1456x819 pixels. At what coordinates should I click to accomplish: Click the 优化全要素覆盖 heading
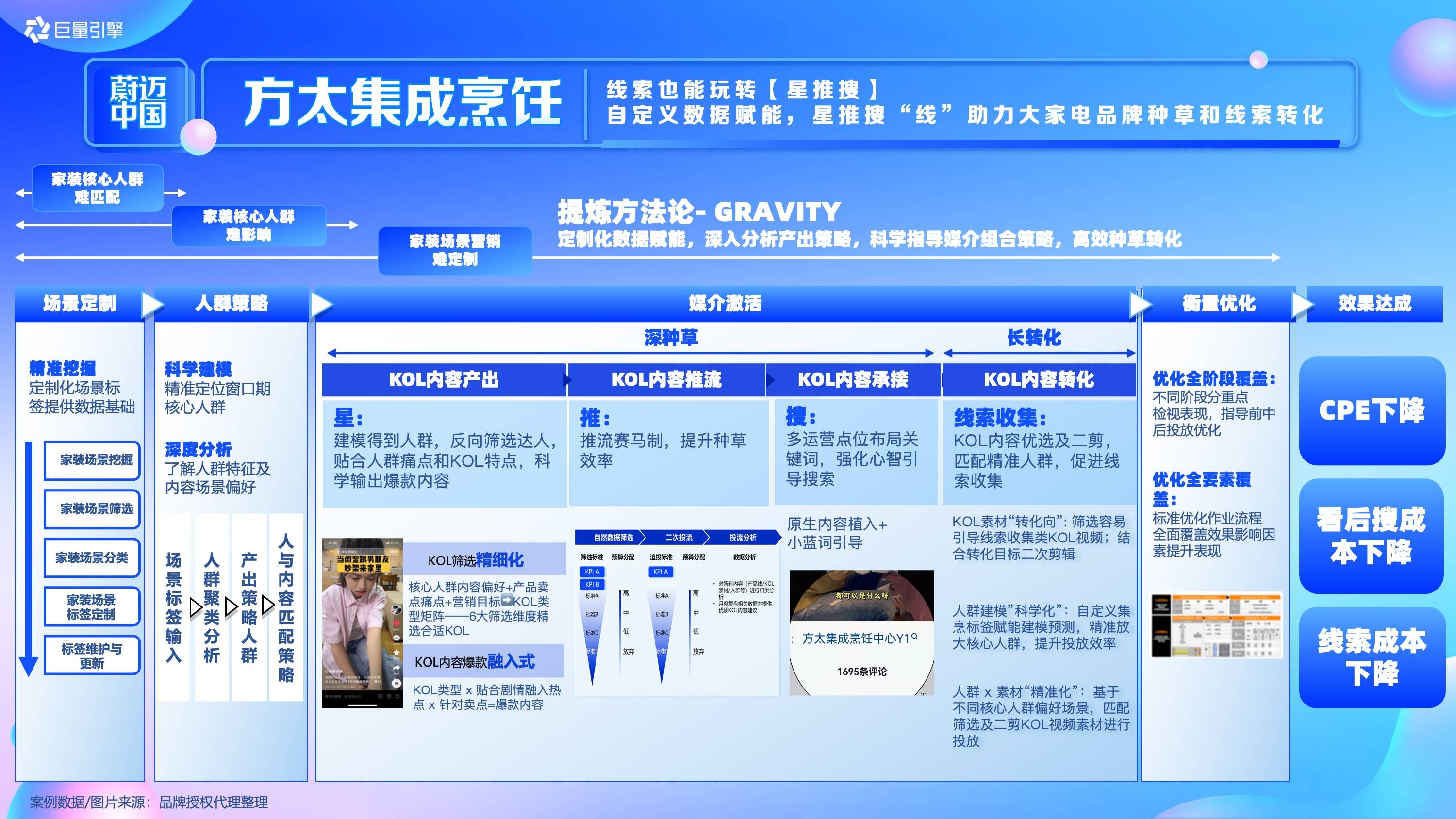pos(1202,489)
